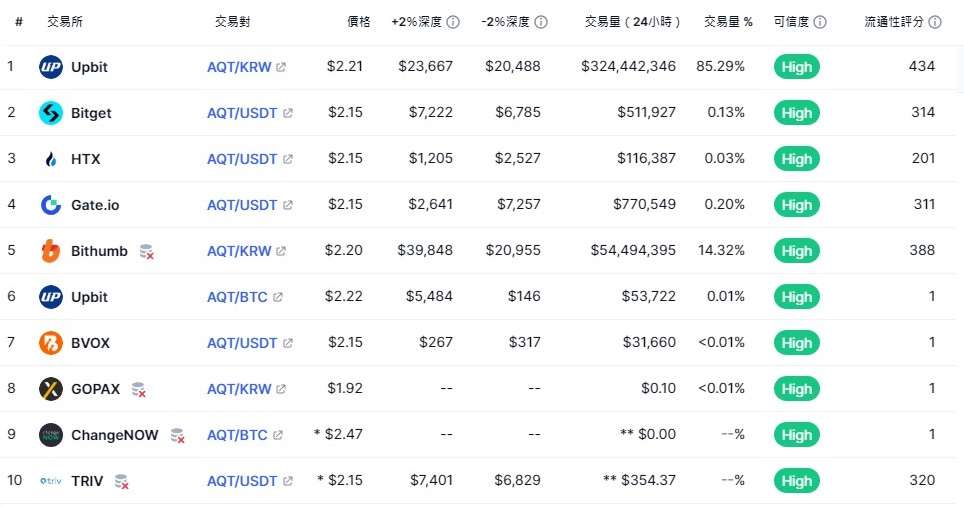Image resolution: width=964 pixels, height=509 pixels.
Task: Sort table by 價格 column header
Action: tap(358, 22)
